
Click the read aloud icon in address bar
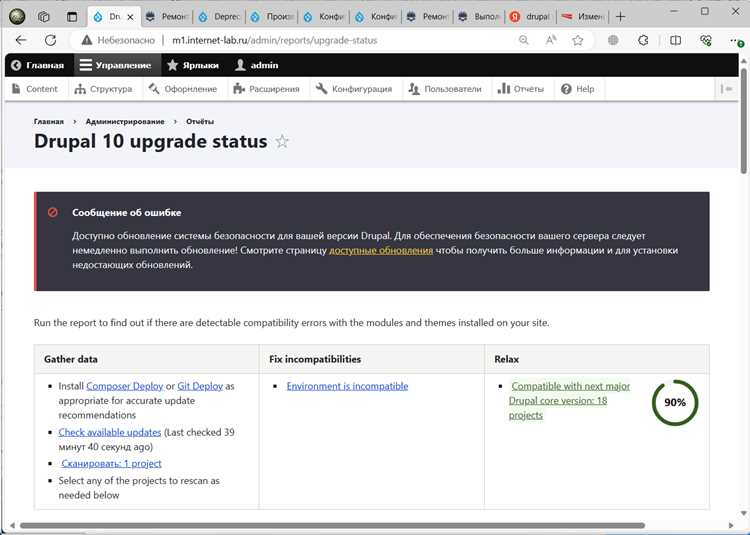point(551,40)
